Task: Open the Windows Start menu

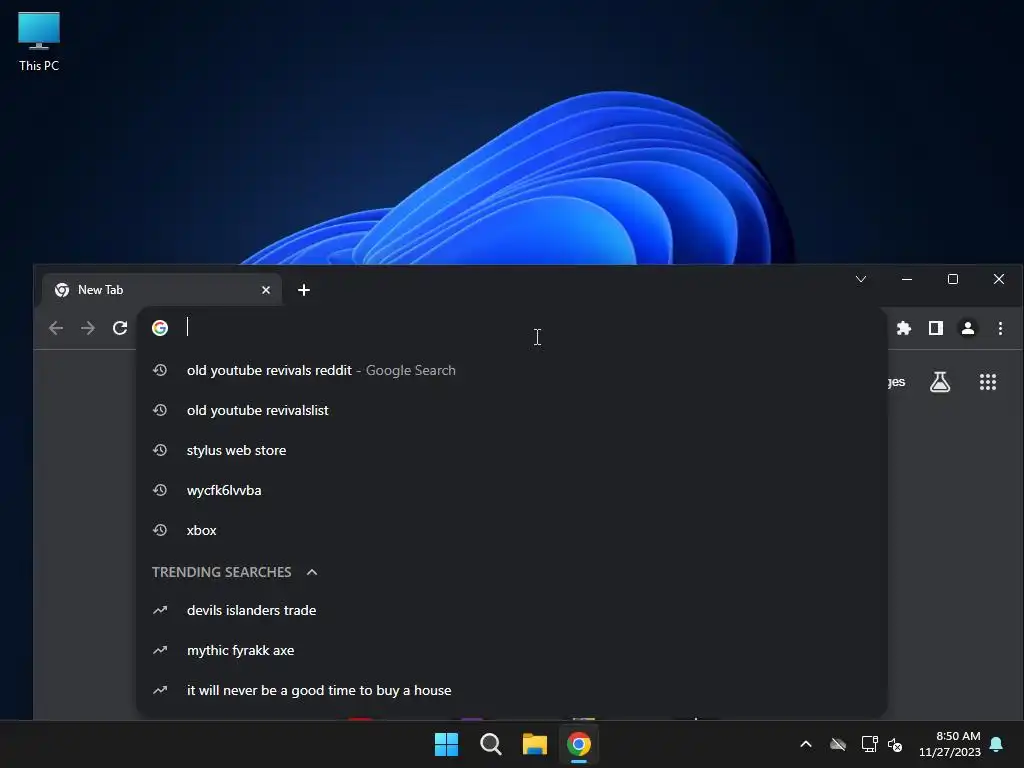Action: click(x=447, y=744)
